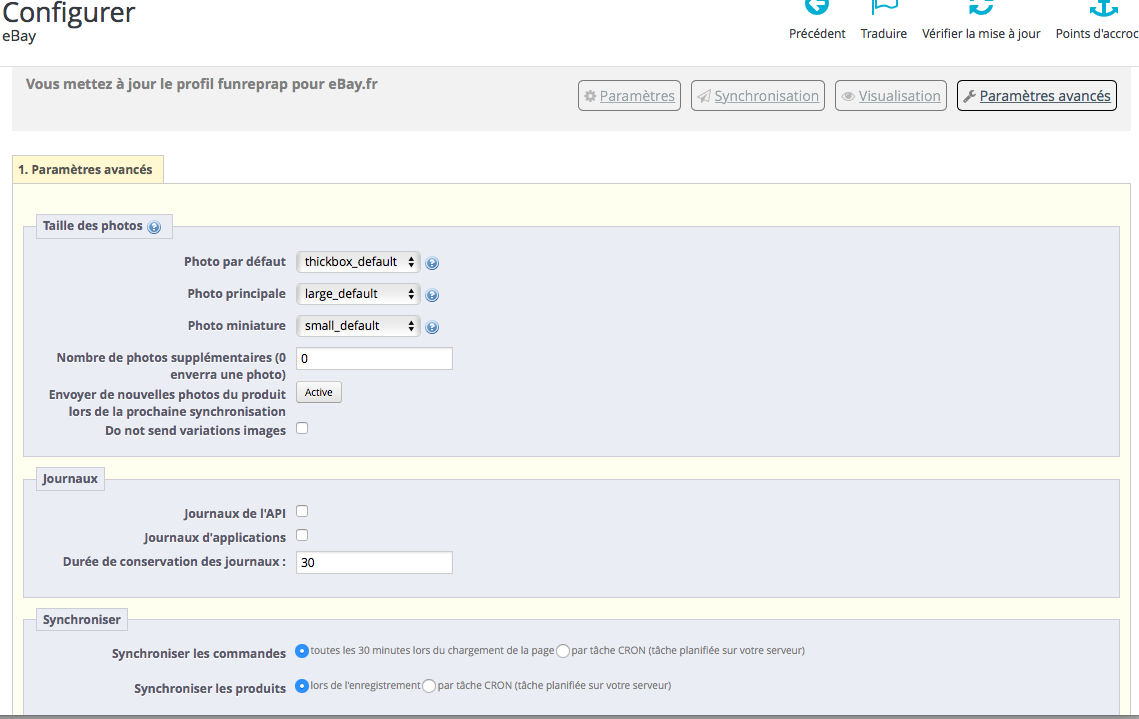Select lors de l'enregistrement radio option

302,686
